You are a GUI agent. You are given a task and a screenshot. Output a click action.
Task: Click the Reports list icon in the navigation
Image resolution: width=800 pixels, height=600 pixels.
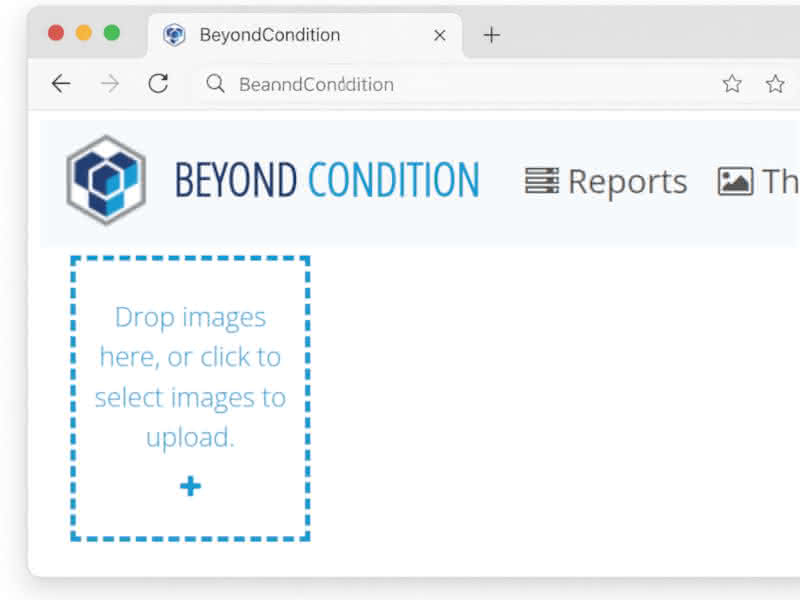541,181
